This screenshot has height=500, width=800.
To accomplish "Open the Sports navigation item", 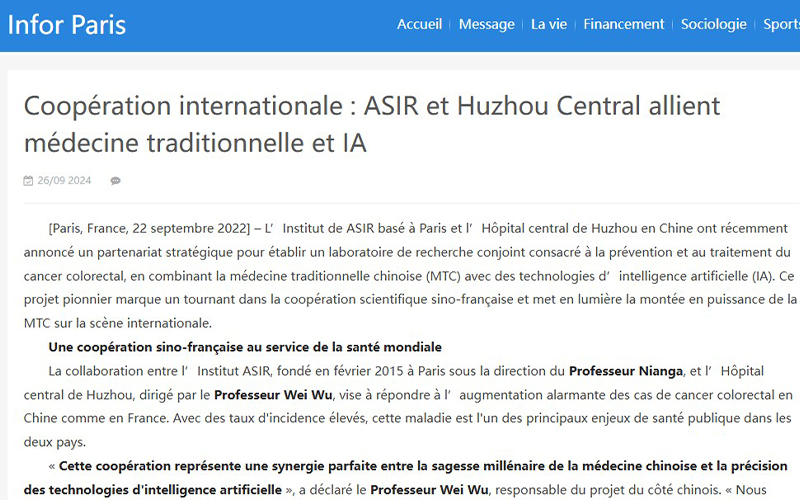I will coord(782,24).
